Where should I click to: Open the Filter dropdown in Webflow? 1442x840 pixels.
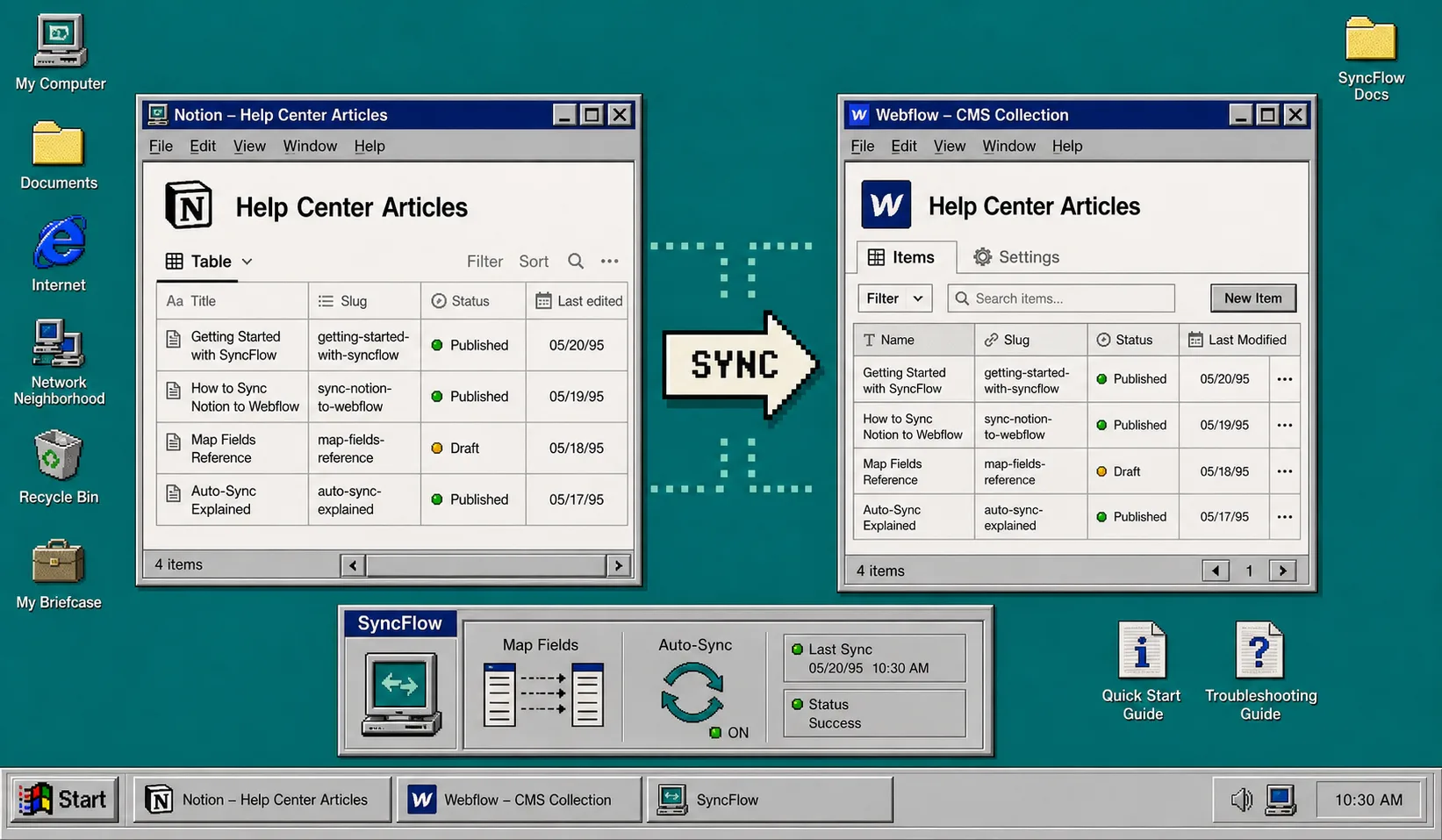point(894,298)
